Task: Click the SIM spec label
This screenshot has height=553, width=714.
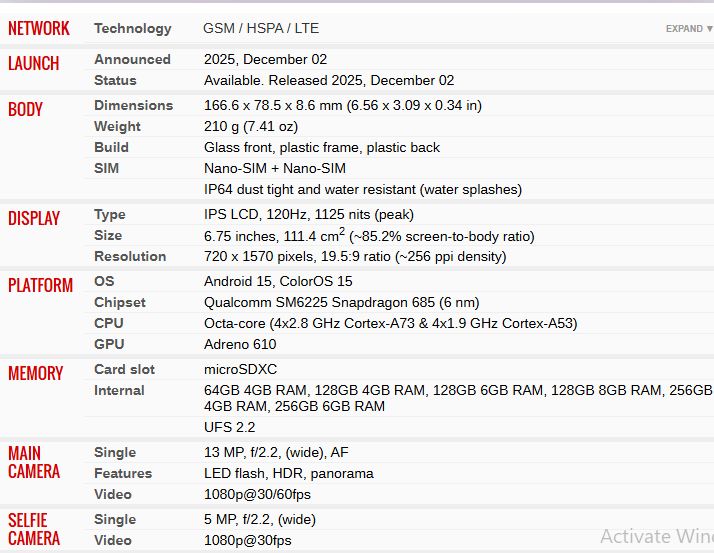Action: [x=106, y=168]
